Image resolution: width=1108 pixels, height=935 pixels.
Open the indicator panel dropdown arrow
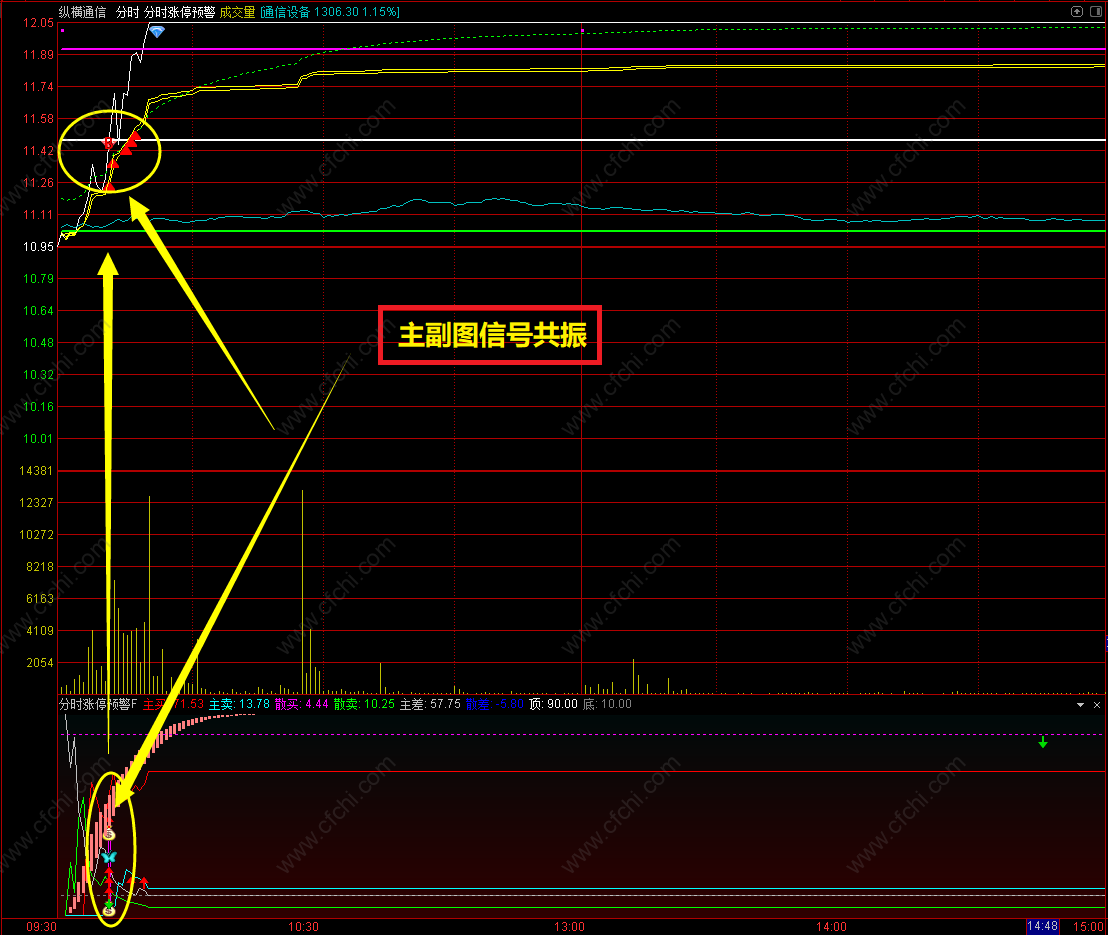click(1080, 705)
